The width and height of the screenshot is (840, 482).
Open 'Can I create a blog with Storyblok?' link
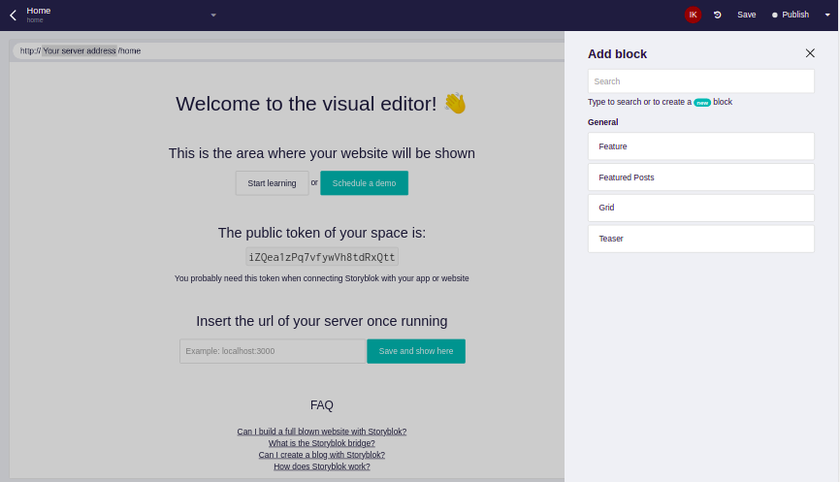pos(322,455)
